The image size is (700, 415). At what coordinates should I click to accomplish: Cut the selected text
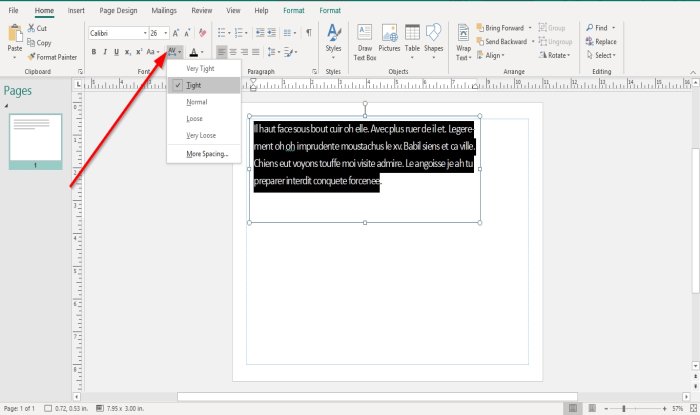pyautogui.click(x=37, y=28)
